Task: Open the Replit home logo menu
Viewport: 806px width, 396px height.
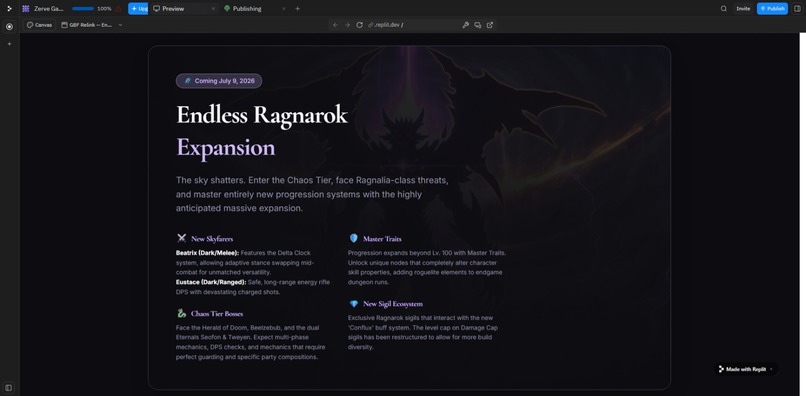Action: tap(9, 9)
